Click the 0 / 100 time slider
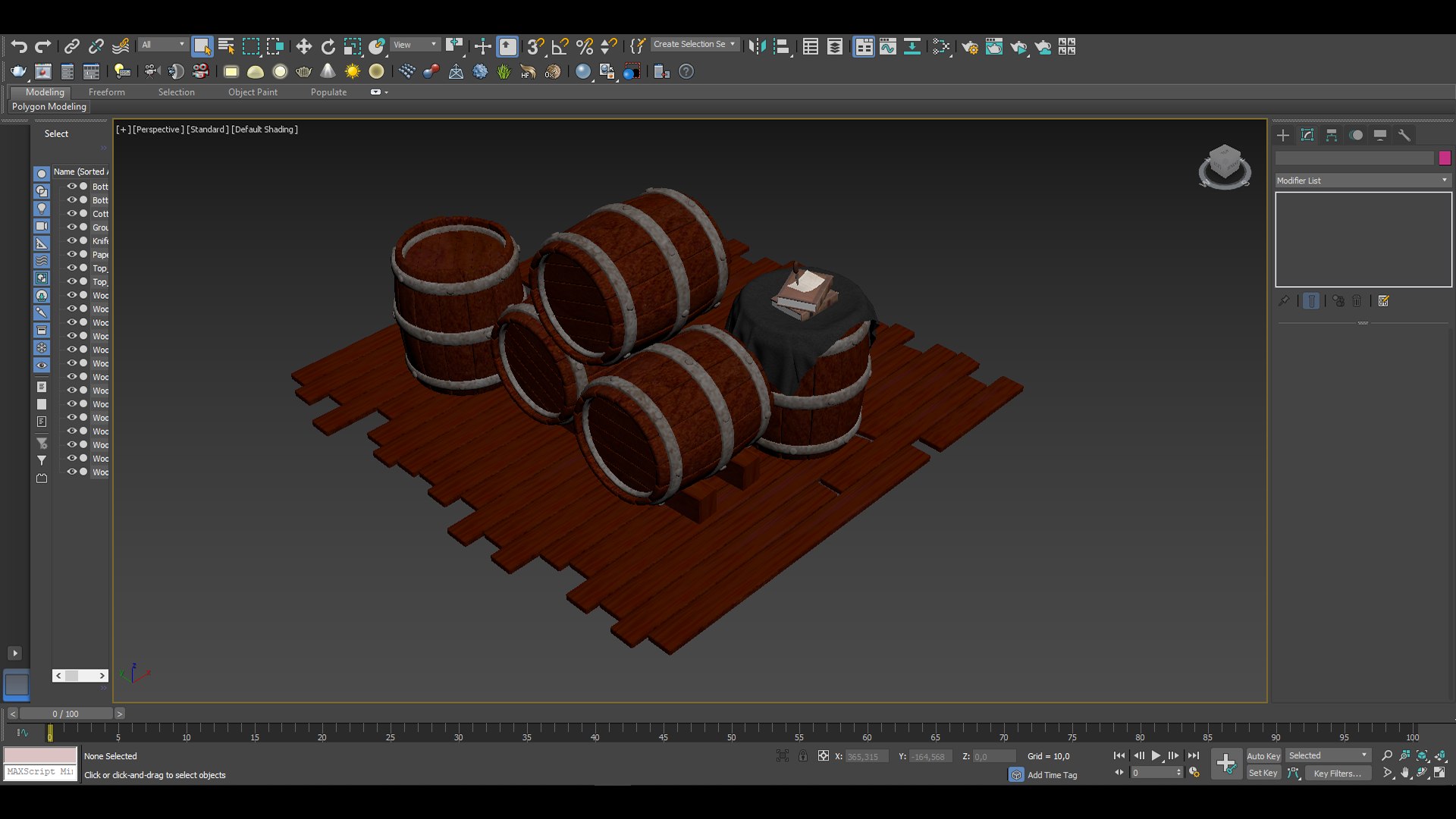 [66, 714]
